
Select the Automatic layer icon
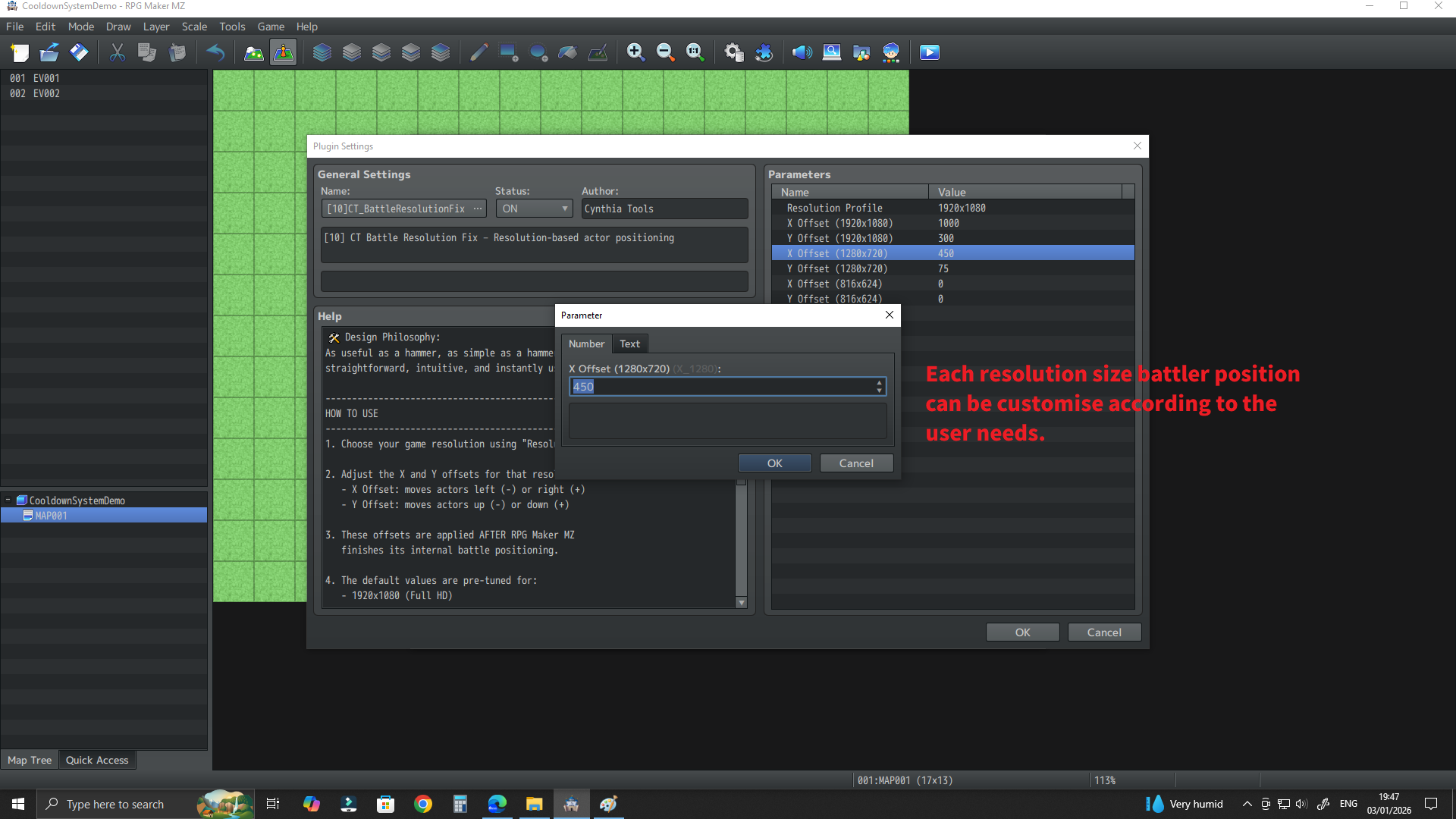tap(322, 52)
